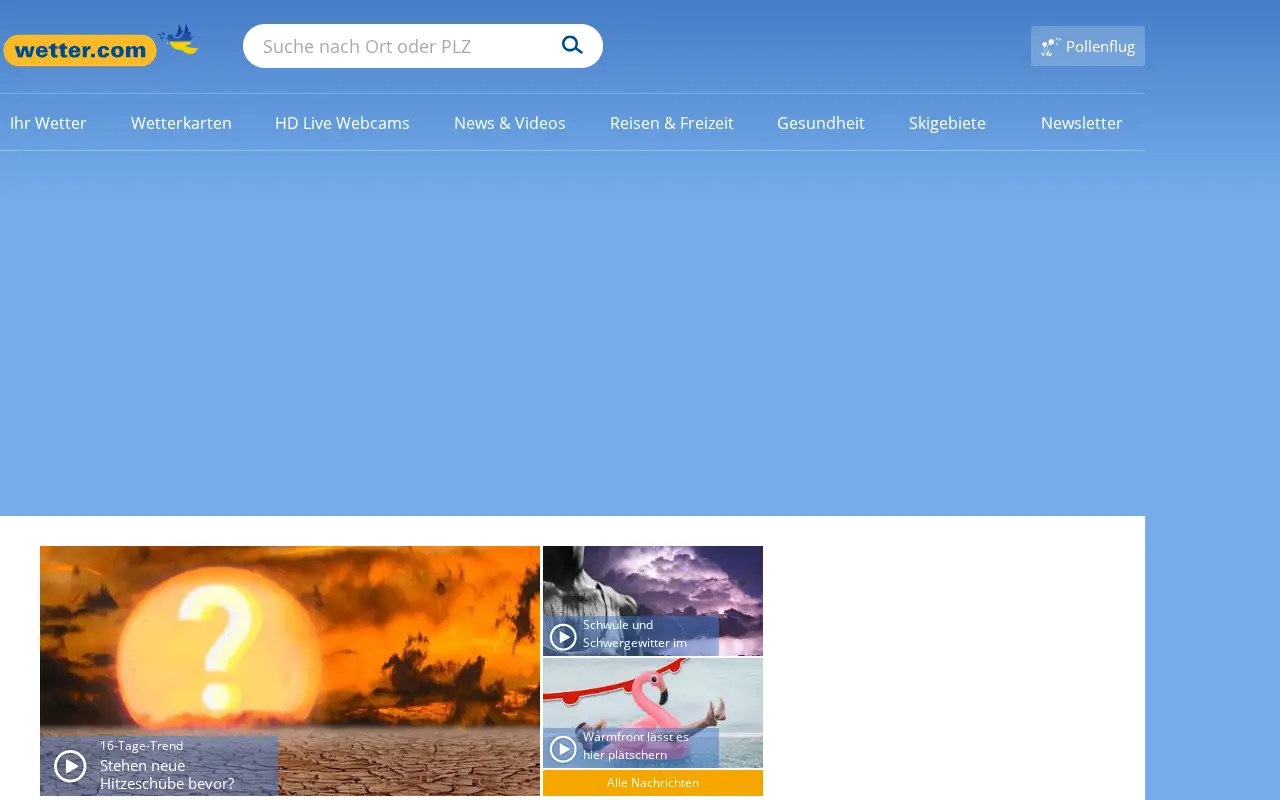Open the pink flamingo float thumbnail
The height and width of the screenshot is (800, 1280).
(x=653, y=713)
